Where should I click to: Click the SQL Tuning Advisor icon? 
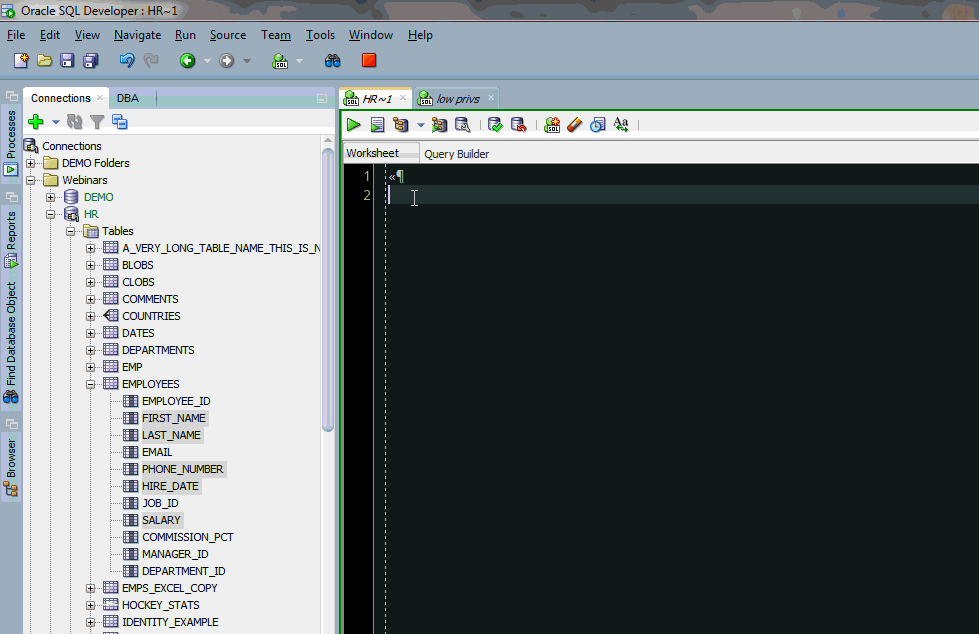pos(463,125)
